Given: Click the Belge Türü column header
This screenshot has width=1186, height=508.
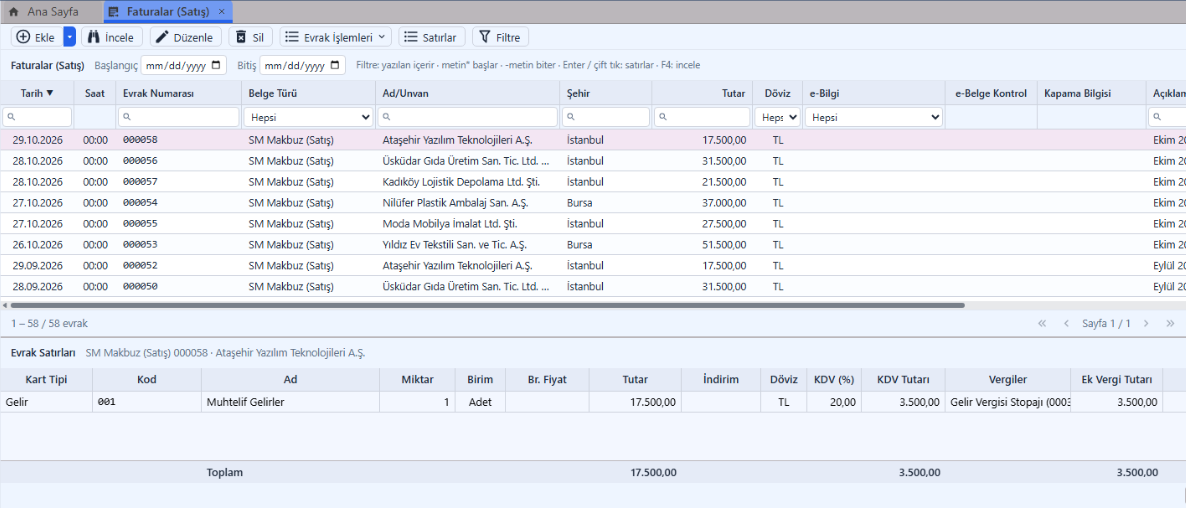Looking at the screenshot, I should point(308,93).
